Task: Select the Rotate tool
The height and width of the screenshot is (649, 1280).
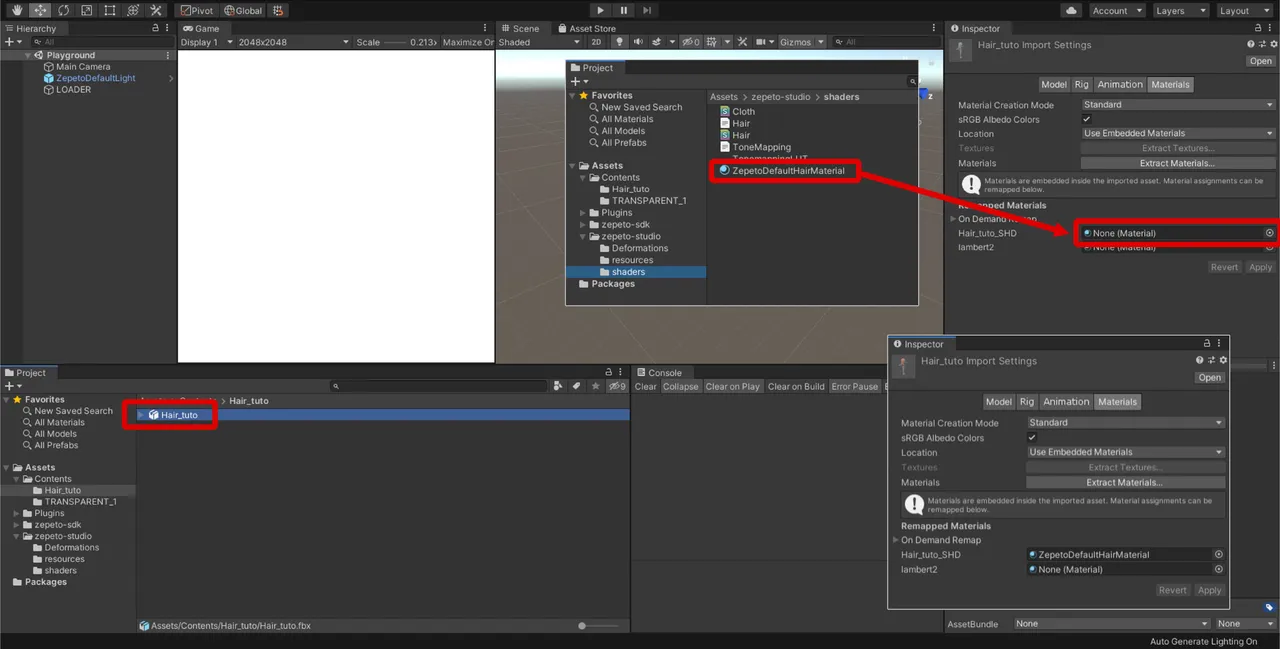Action: pyautogui.click(x=63, y=10)
